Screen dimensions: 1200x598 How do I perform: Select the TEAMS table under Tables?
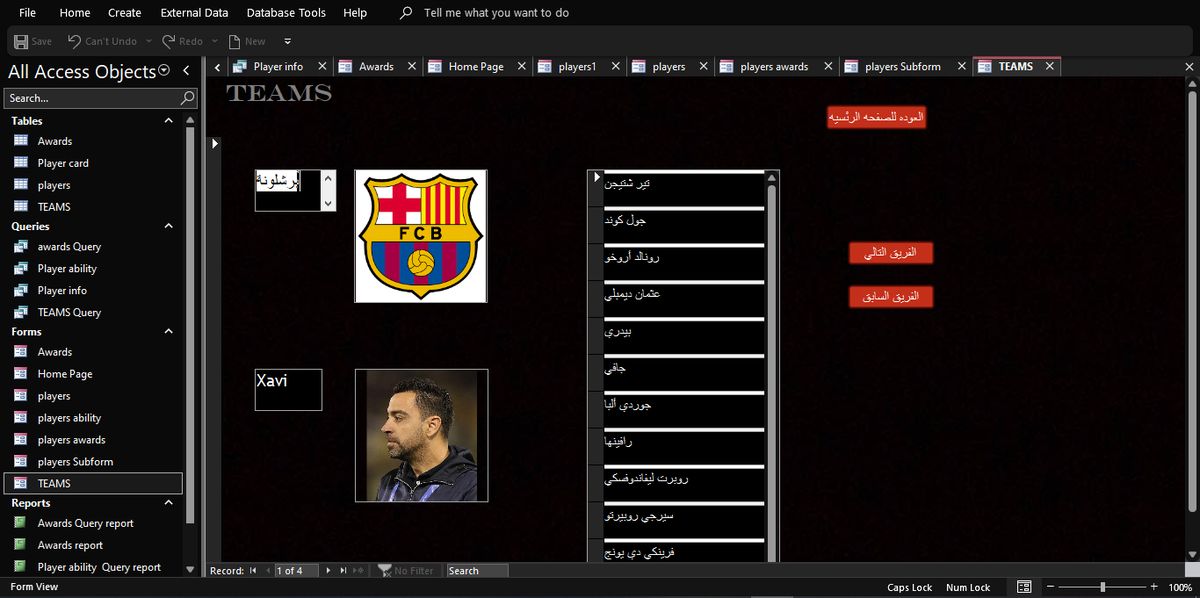pos(94,207)
